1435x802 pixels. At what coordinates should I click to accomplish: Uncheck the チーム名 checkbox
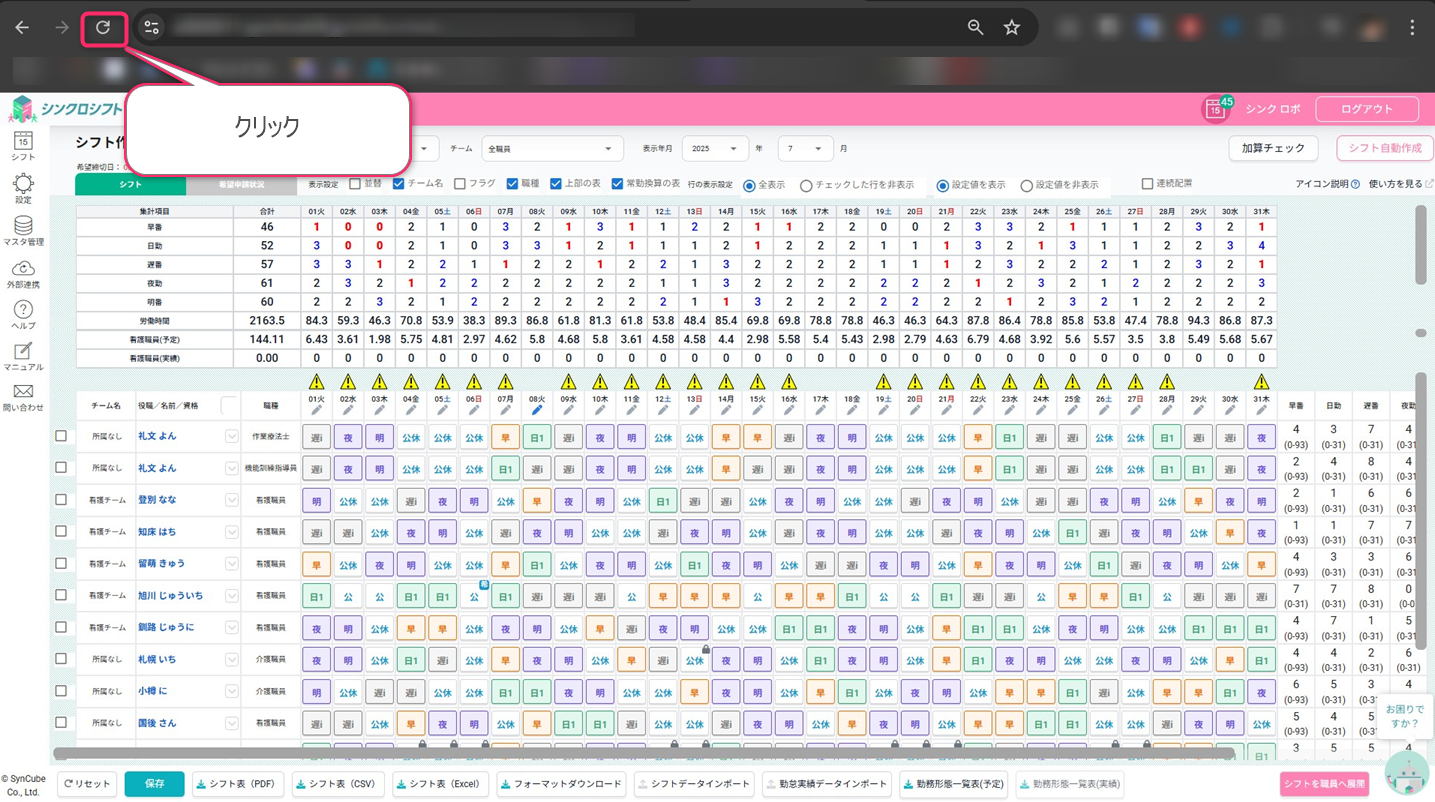pyautogui.click(x=399, y=184)
